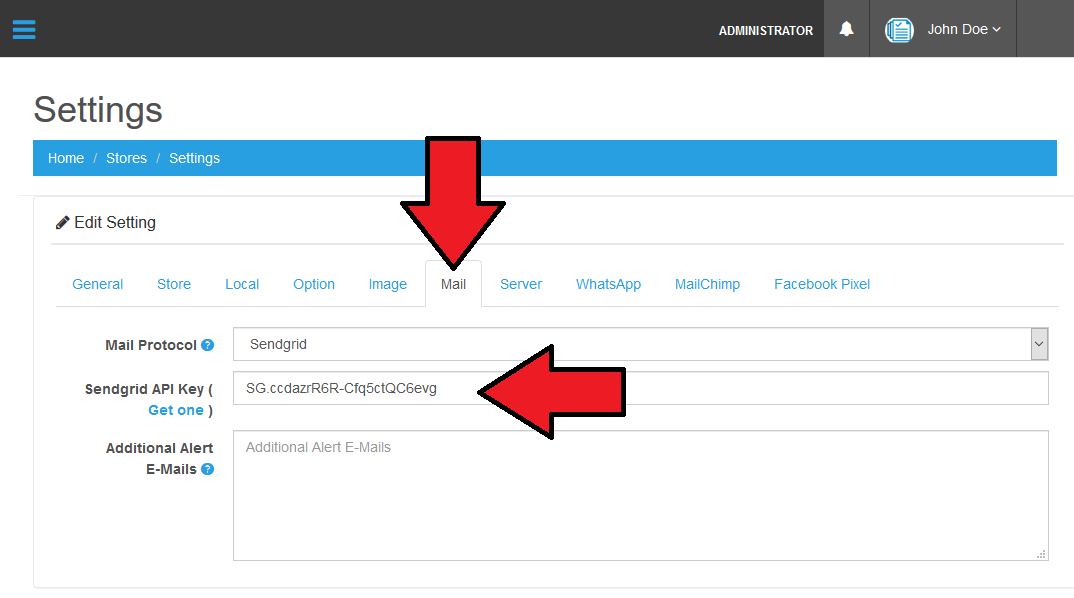Select the Option tab
The image size is (1074, 598).
314,284
